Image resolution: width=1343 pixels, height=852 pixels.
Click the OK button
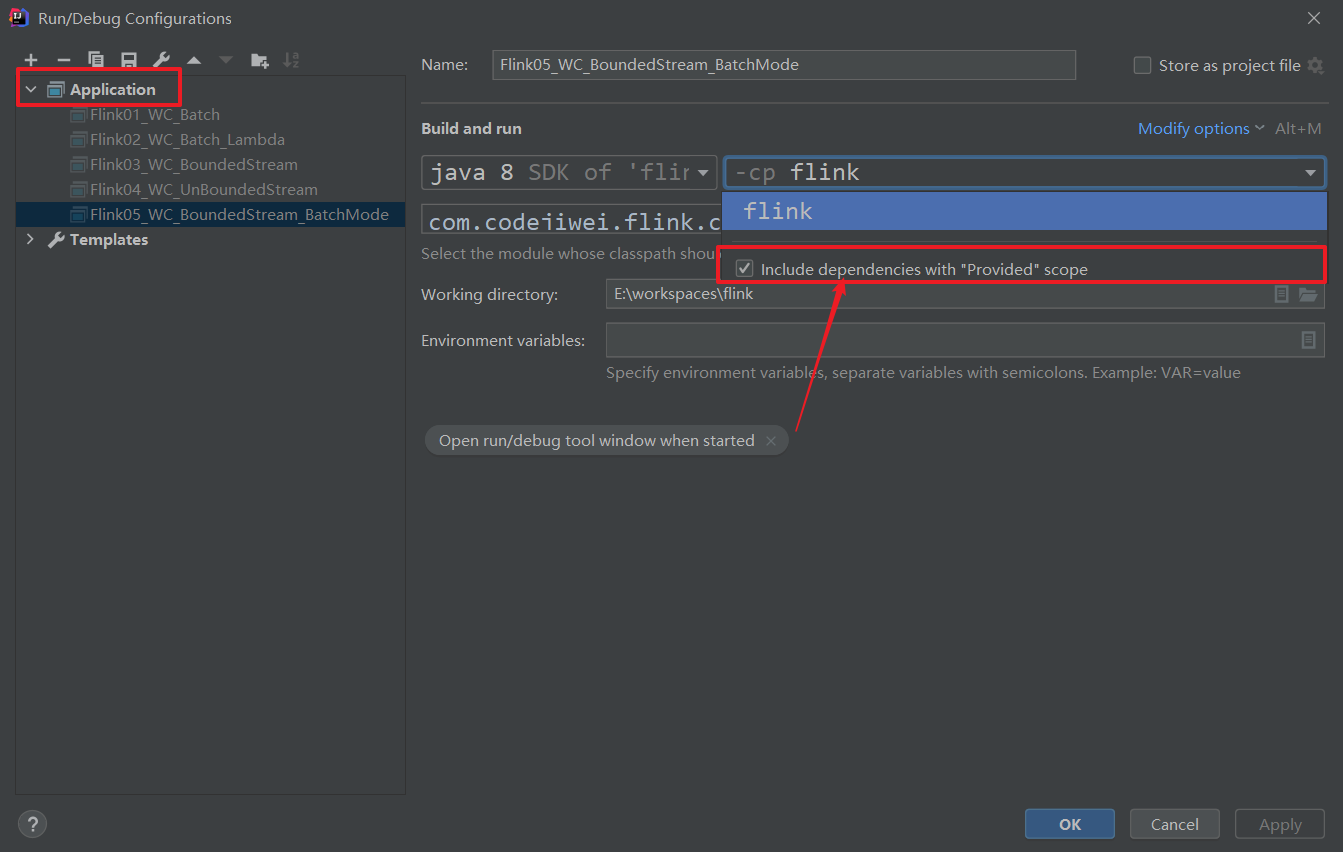pyautogui.click(x=1070, y=824)
